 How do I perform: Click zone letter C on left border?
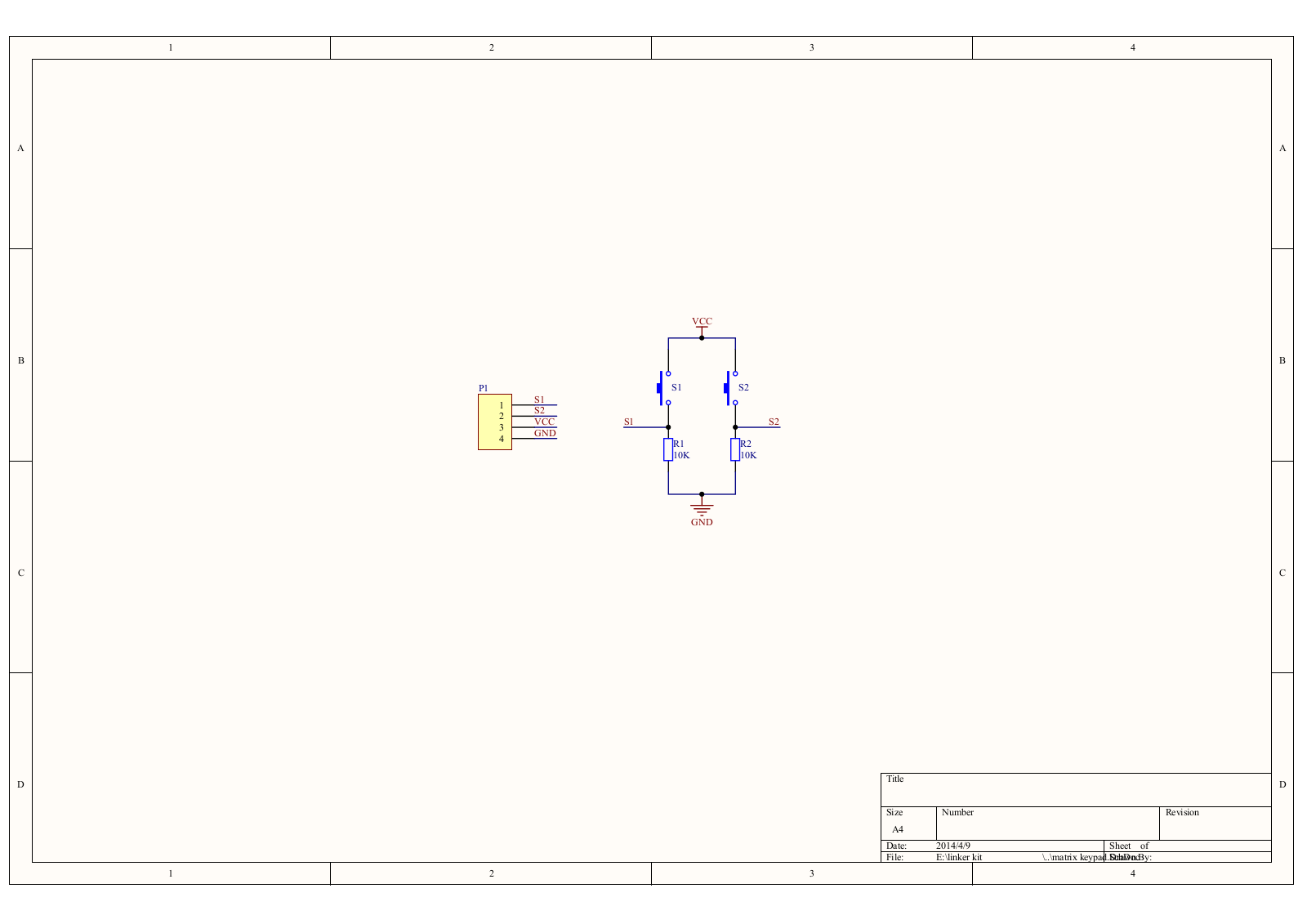click(x=21, y=573)
